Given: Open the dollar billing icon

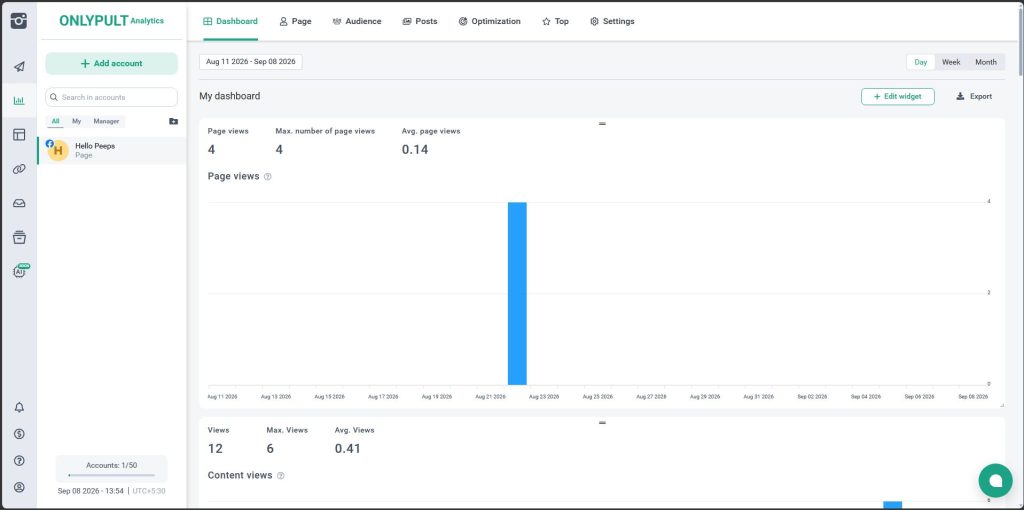Looking at the screenshot, I should click(19, 434).
